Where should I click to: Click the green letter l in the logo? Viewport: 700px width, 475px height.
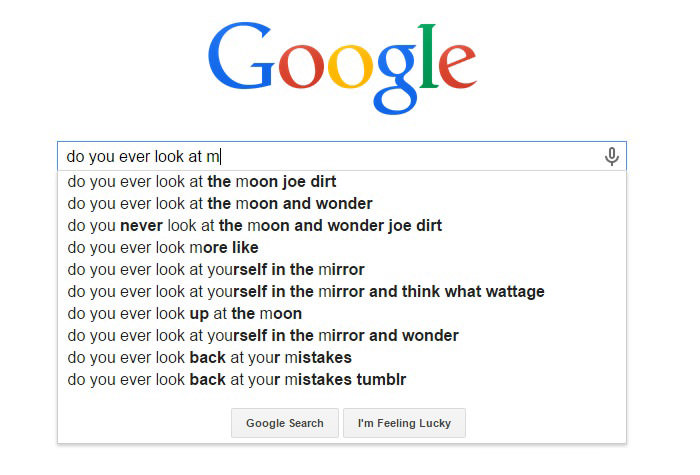[x=428, y=55]
